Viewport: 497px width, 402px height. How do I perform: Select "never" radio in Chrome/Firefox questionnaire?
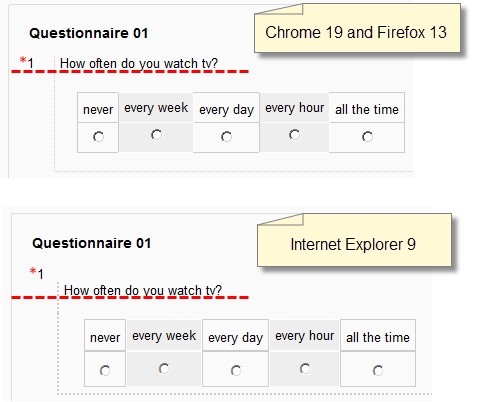click(x=98, y=137)
